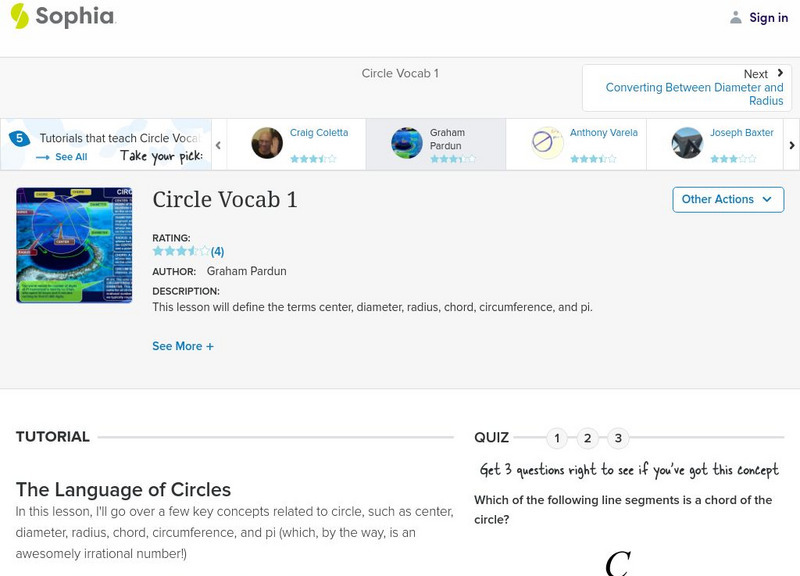The width and height of the screenshot is (800, 576).
Task: Click Graham Pardun's avatar in carousel
Action: coord(407,143)
